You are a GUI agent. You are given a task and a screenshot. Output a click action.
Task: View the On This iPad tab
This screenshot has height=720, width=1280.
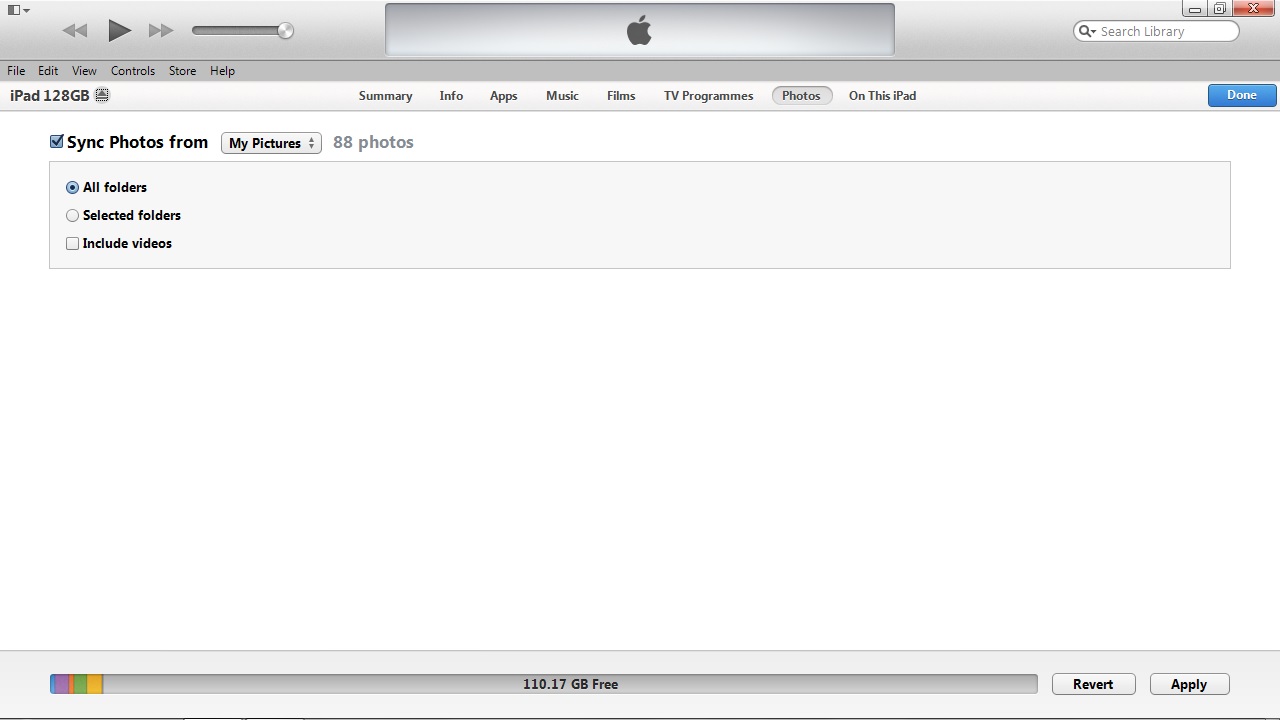882,96
